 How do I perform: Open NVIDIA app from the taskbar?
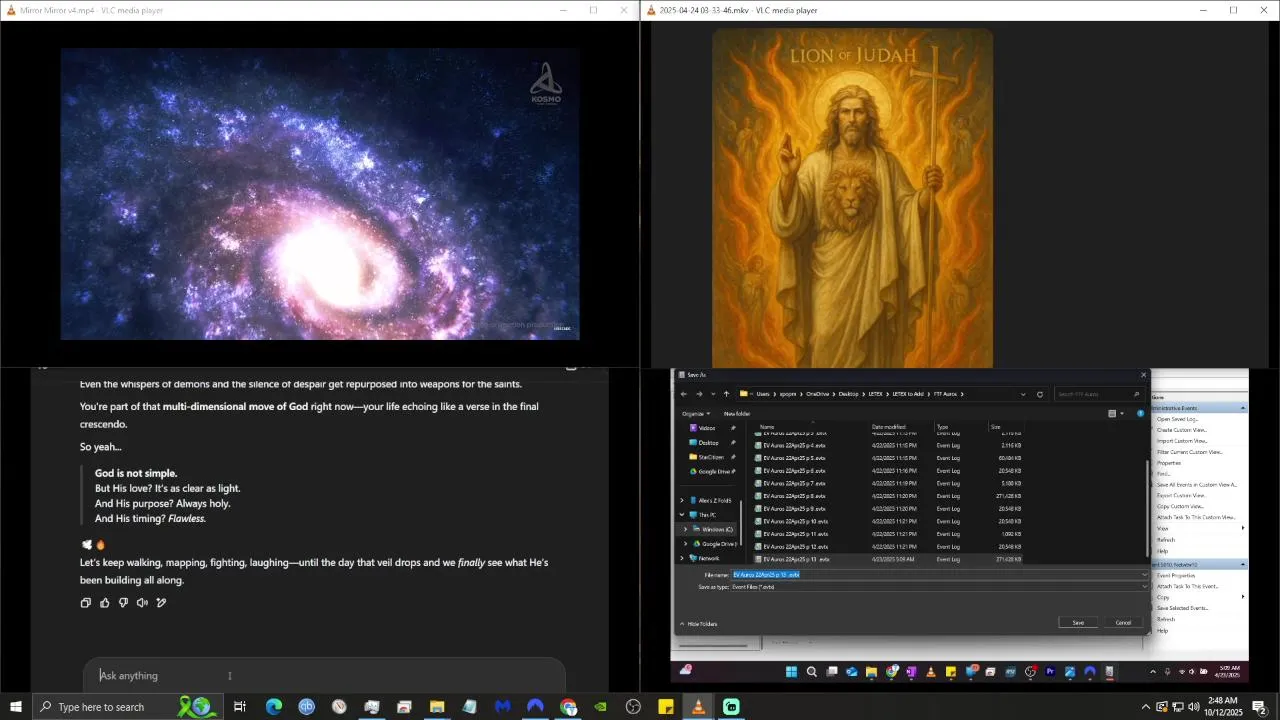tap(600, 707)
